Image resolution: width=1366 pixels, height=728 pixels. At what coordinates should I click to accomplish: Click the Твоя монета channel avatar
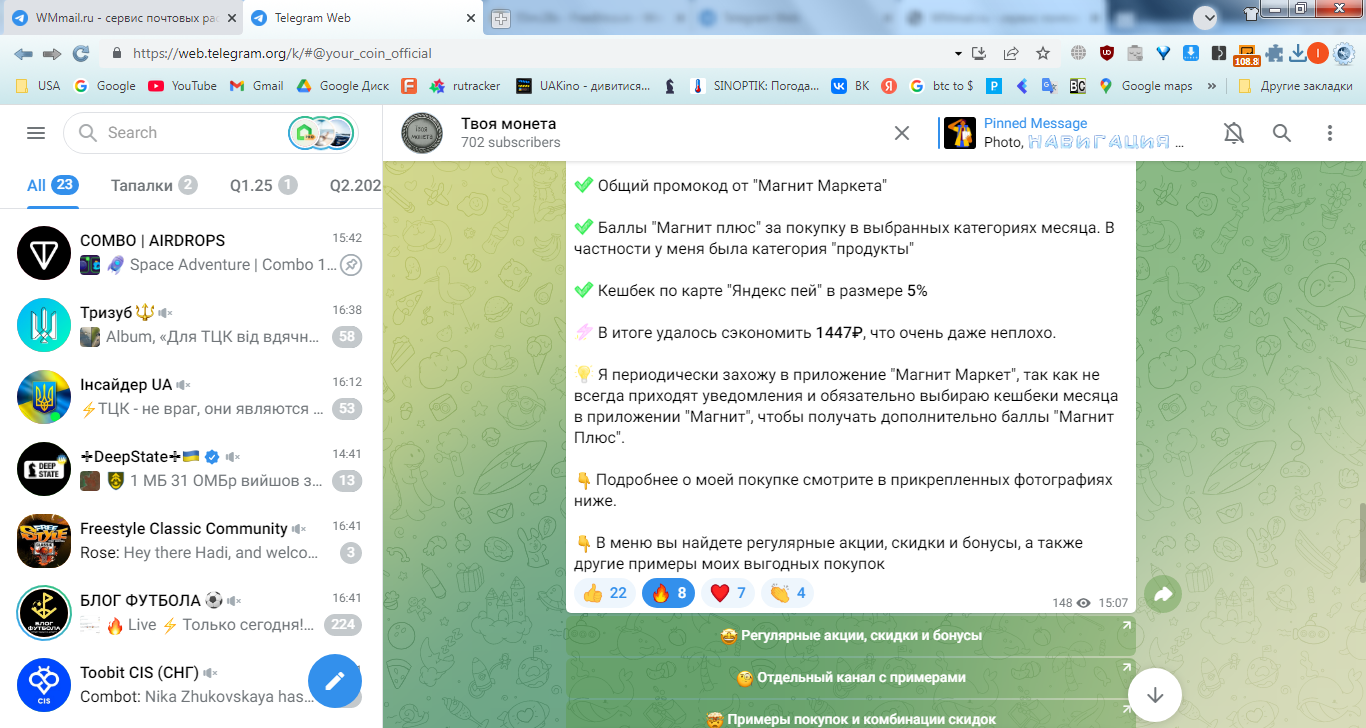click(422, 133)
